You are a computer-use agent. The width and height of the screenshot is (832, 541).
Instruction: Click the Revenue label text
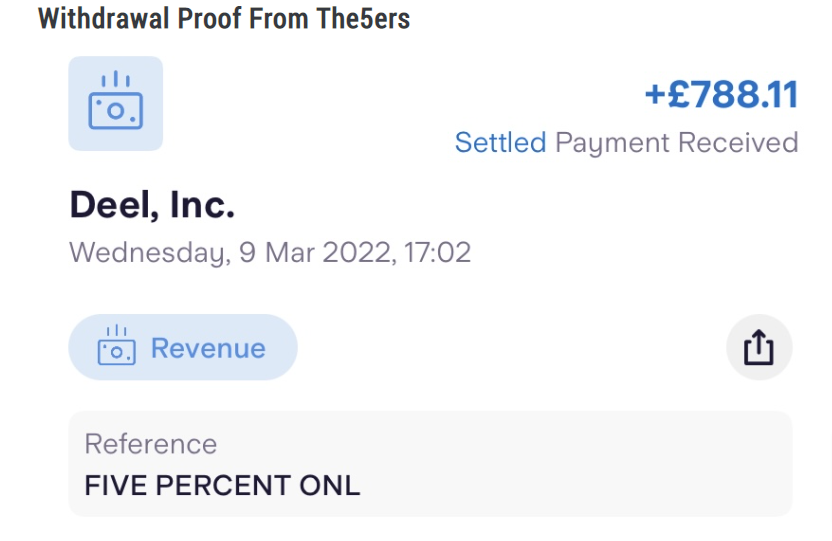click(208, 348)
